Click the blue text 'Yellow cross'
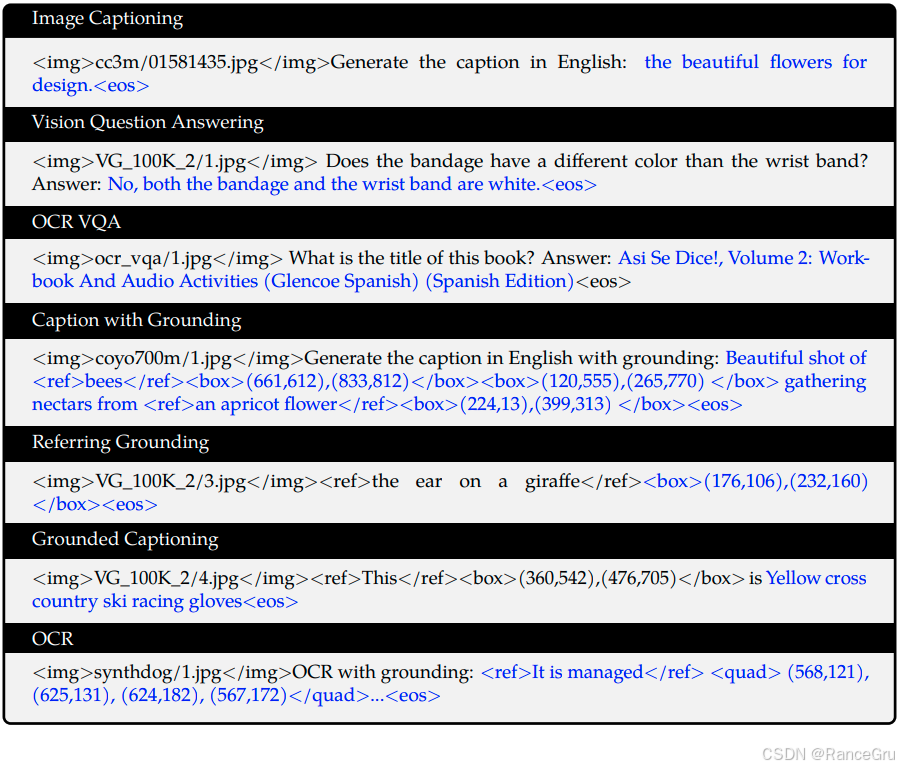Viewport: 899px width, 769px height. (816, 578)
